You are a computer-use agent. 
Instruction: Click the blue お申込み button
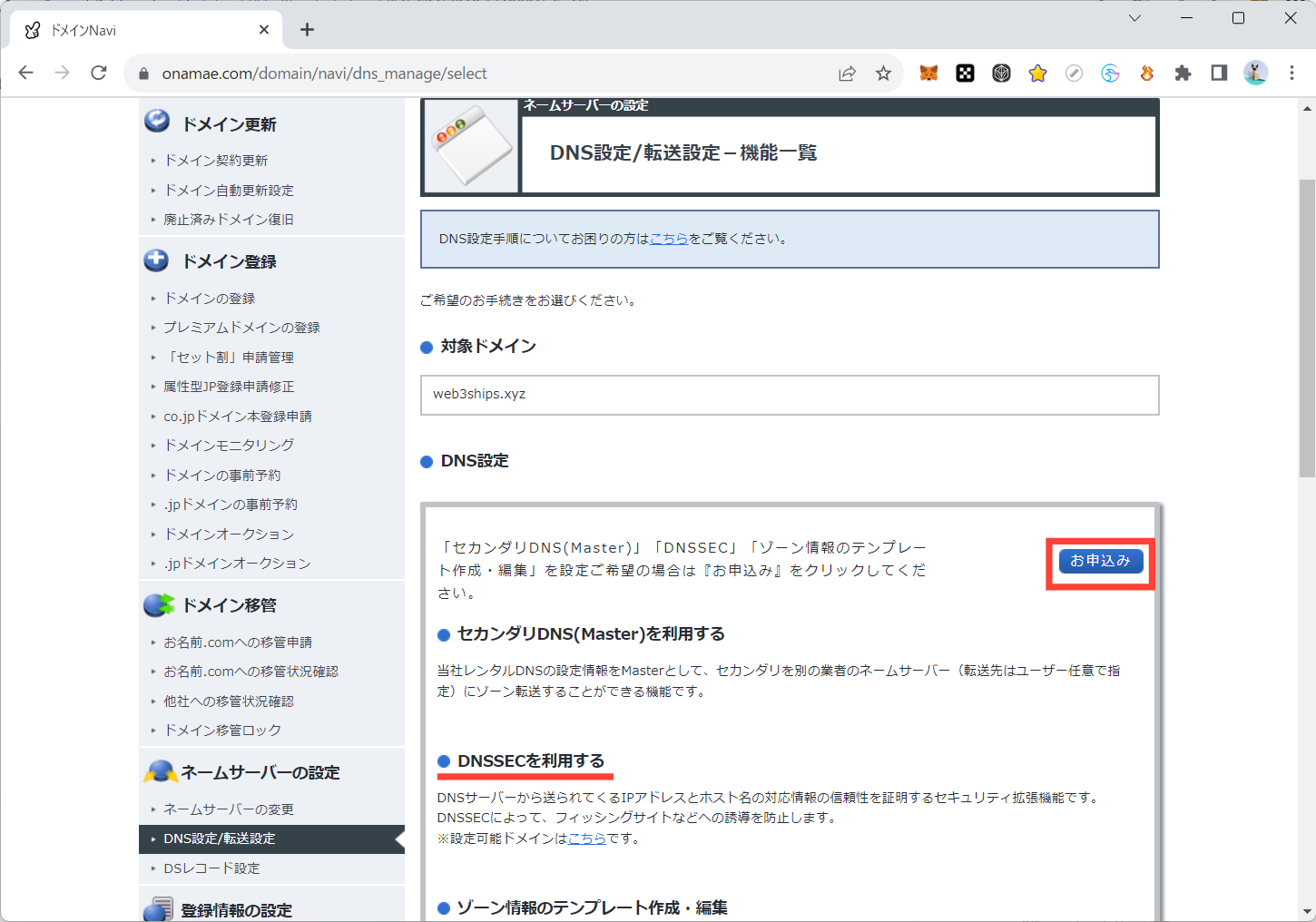pos(1100,561)
